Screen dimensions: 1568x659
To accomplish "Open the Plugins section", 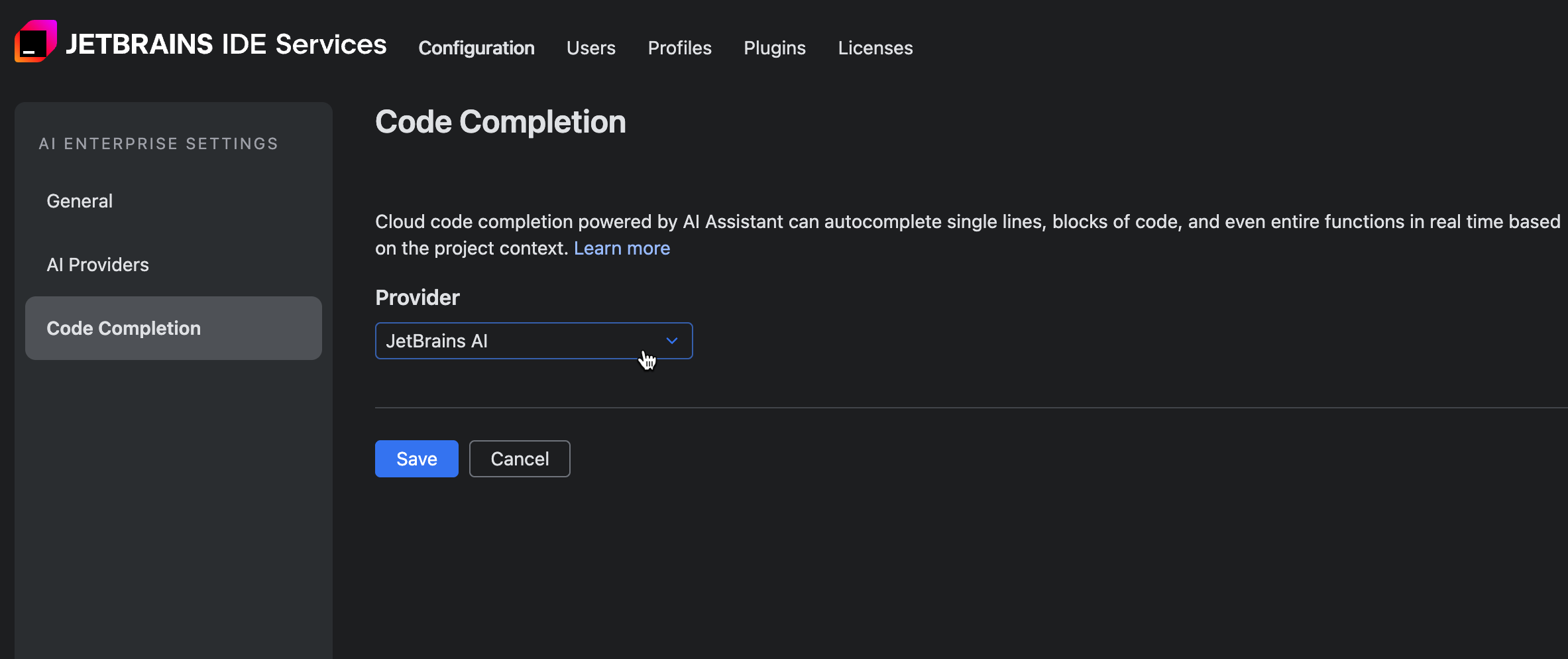I will point(774,47).
